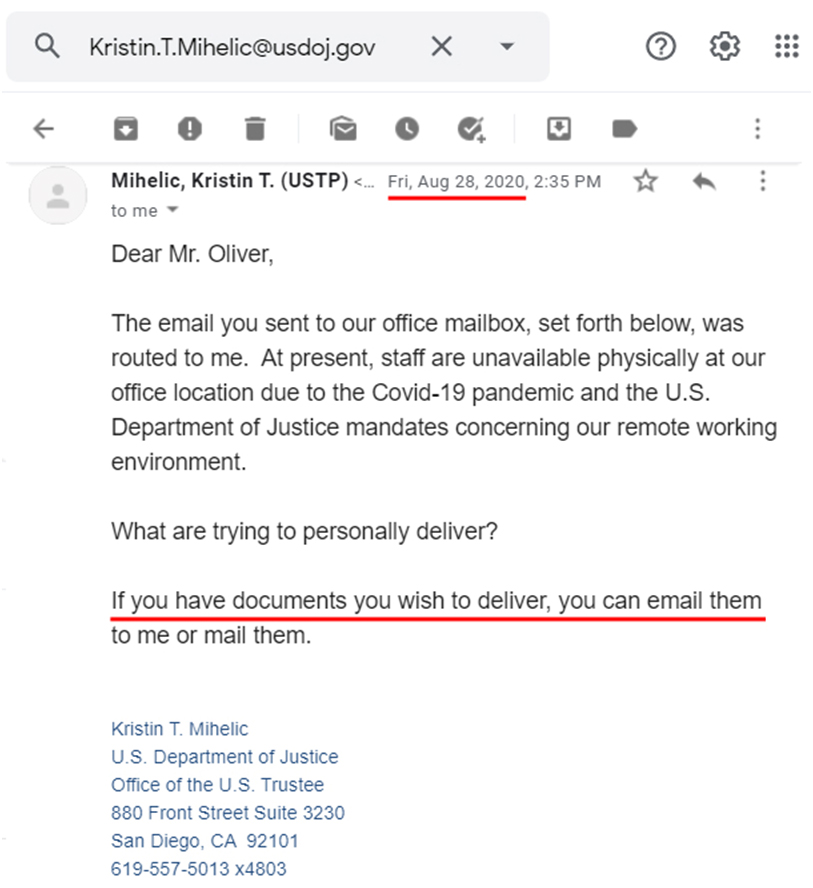Expand the 'to me' recipient details
Viewport: 813px width, 888px height.
coord(173,210)
